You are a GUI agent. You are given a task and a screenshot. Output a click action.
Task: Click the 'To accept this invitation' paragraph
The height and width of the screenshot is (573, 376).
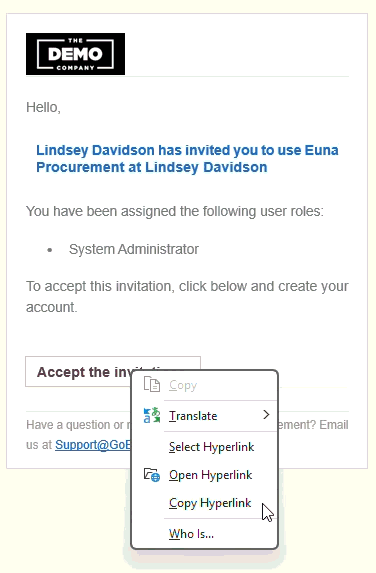click(187, 297)
